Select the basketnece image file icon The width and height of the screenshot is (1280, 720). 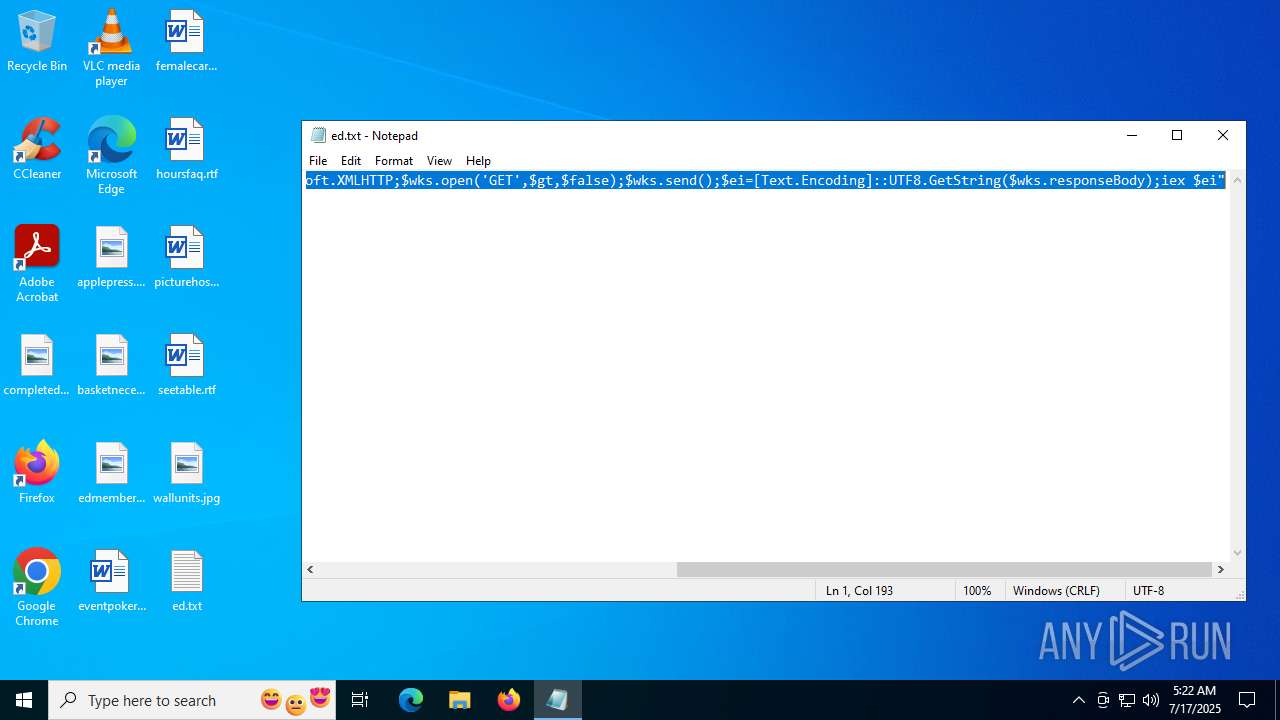point(111,366)
